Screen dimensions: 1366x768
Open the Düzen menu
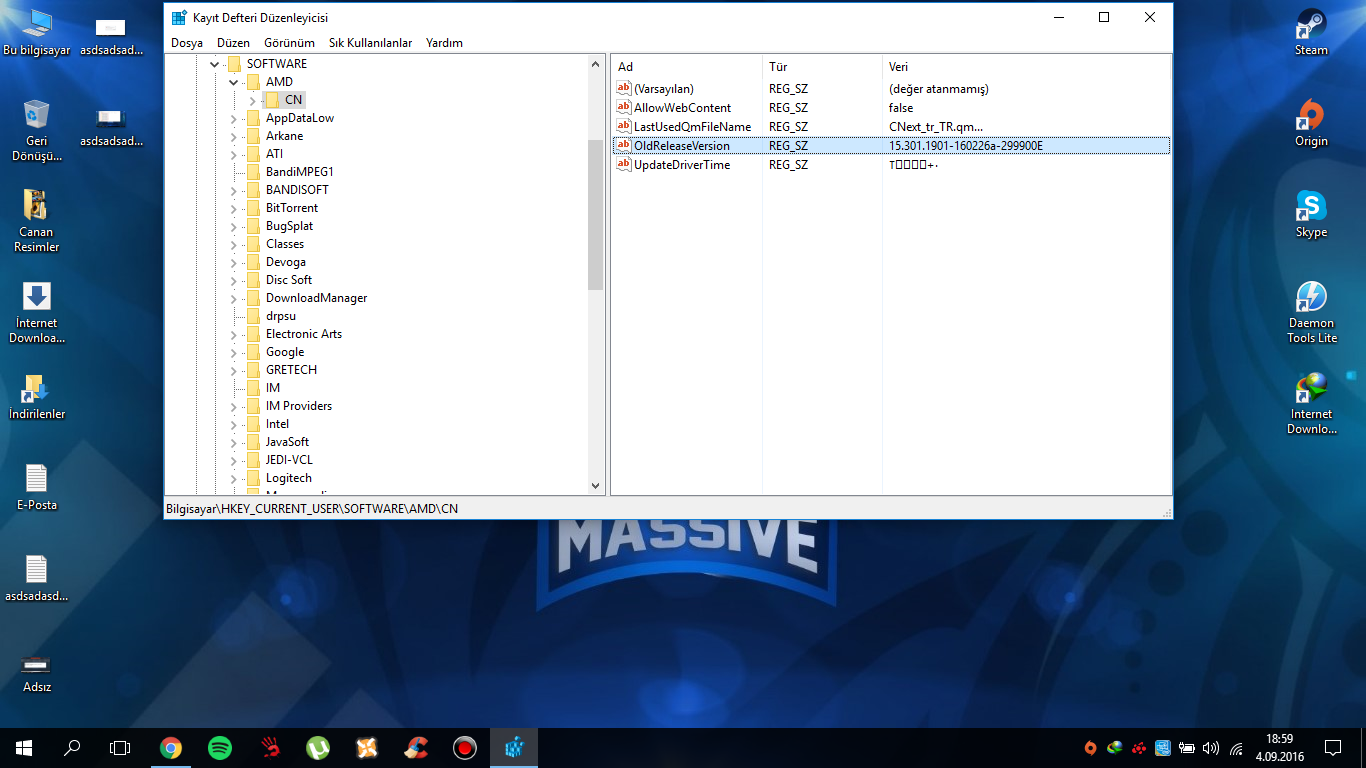(x=233, y=43)
